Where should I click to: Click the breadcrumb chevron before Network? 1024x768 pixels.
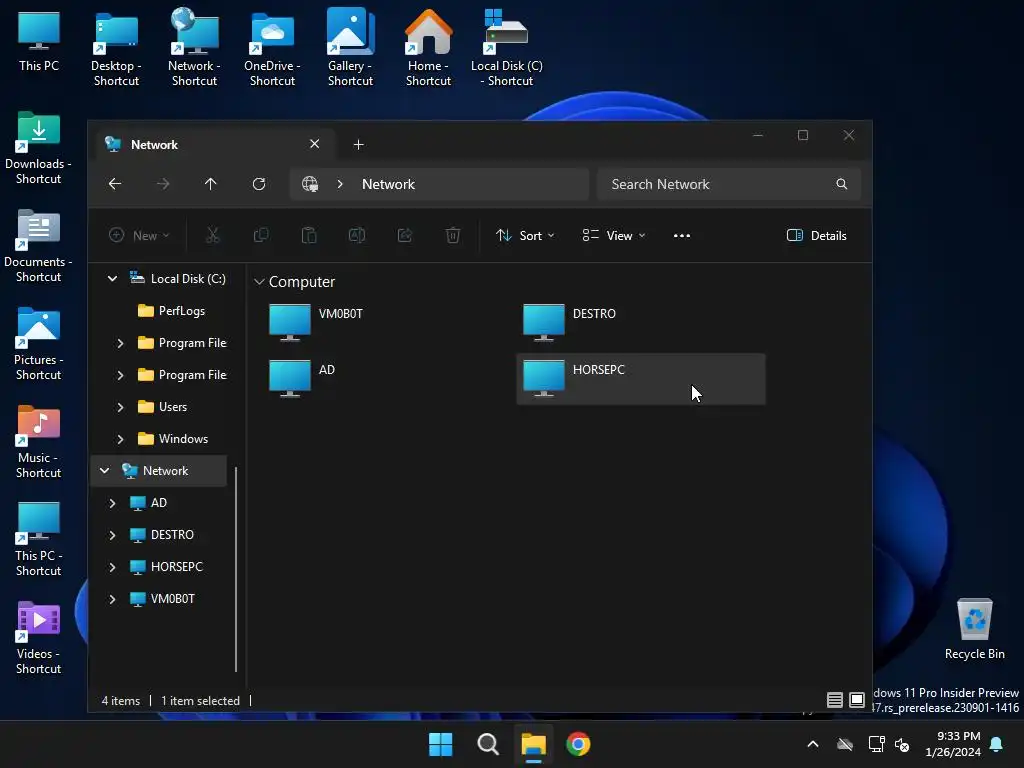[340, 184]
